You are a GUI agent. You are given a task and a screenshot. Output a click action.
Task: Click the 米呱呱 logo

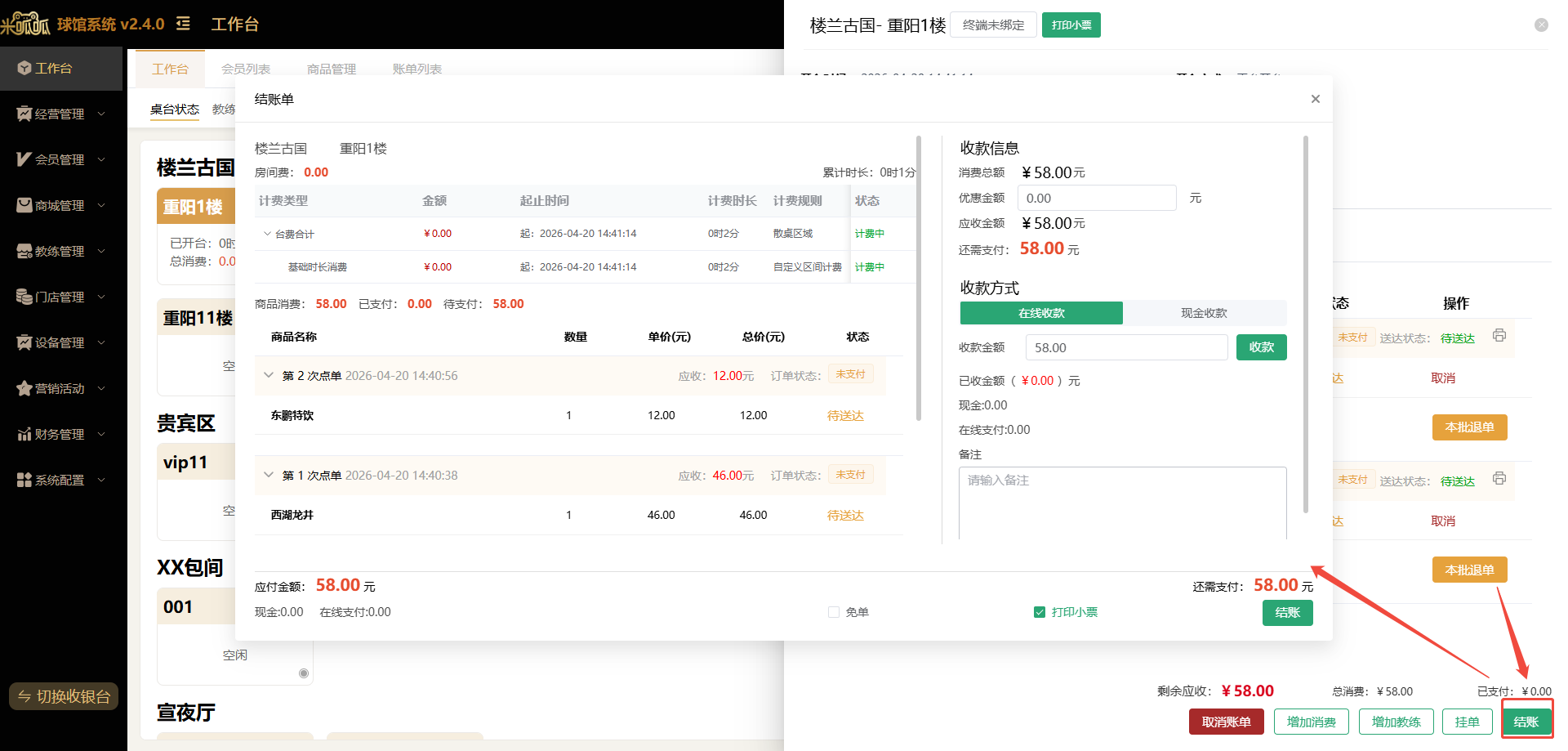(x=26, y=24)
